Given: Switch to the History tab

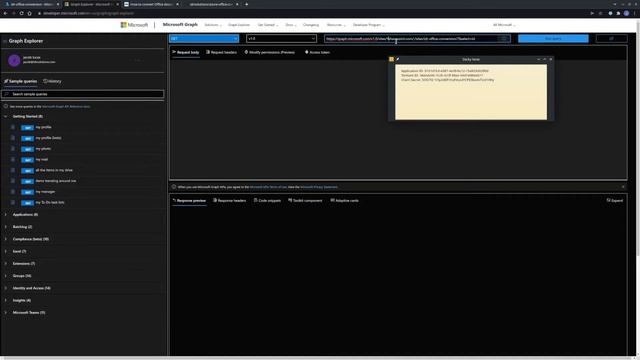Looking at the screenshot, I should point(52,81).
